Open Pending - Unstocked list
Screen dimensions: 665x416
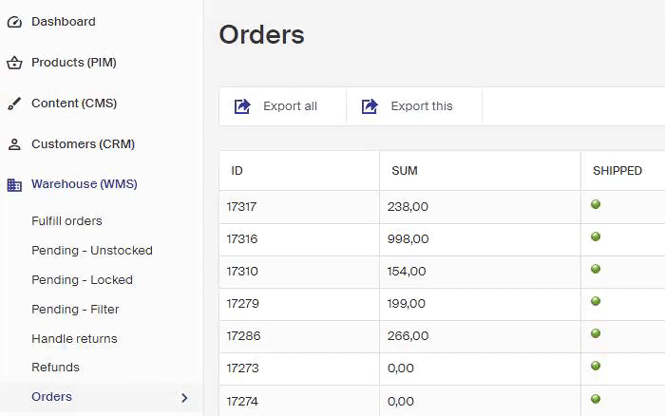pos(92,251)
